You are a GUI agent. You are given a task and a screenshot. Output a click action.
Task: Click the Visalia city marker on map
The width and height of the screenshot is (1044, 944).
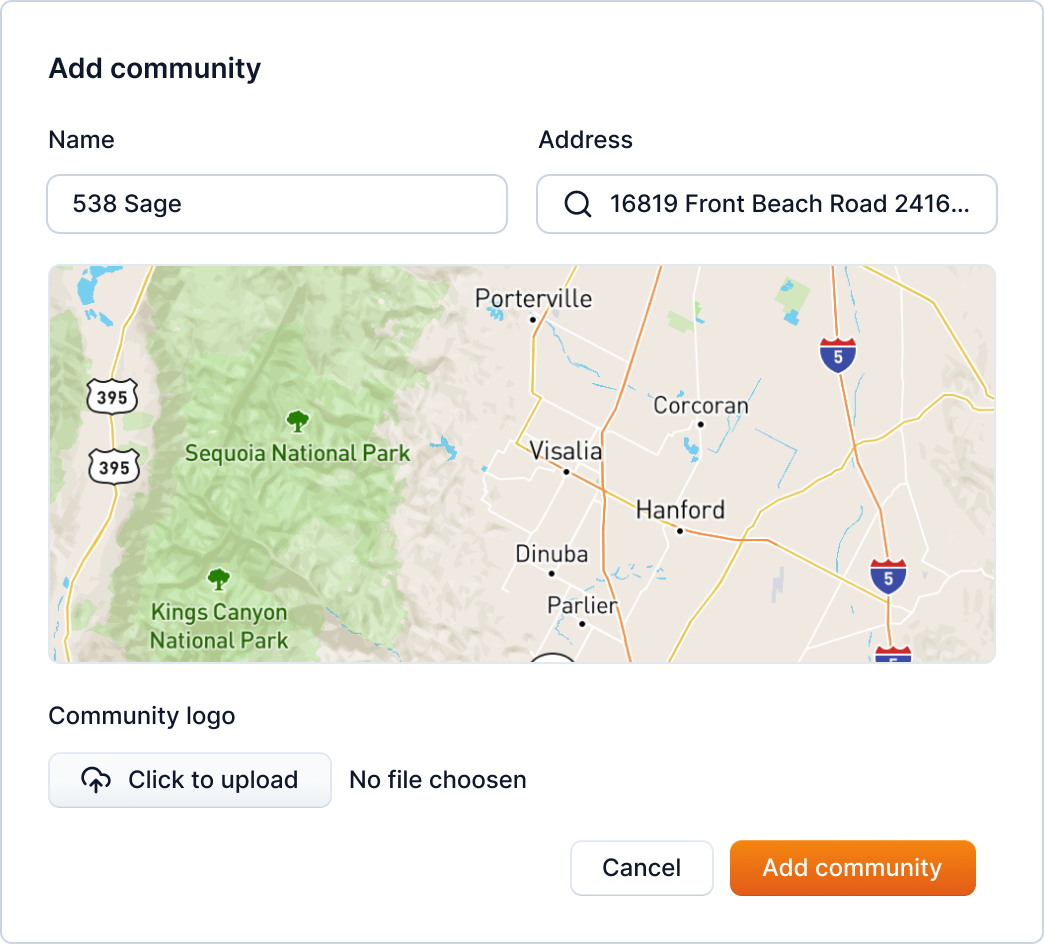pyautogui.click(x=566, y=471)
